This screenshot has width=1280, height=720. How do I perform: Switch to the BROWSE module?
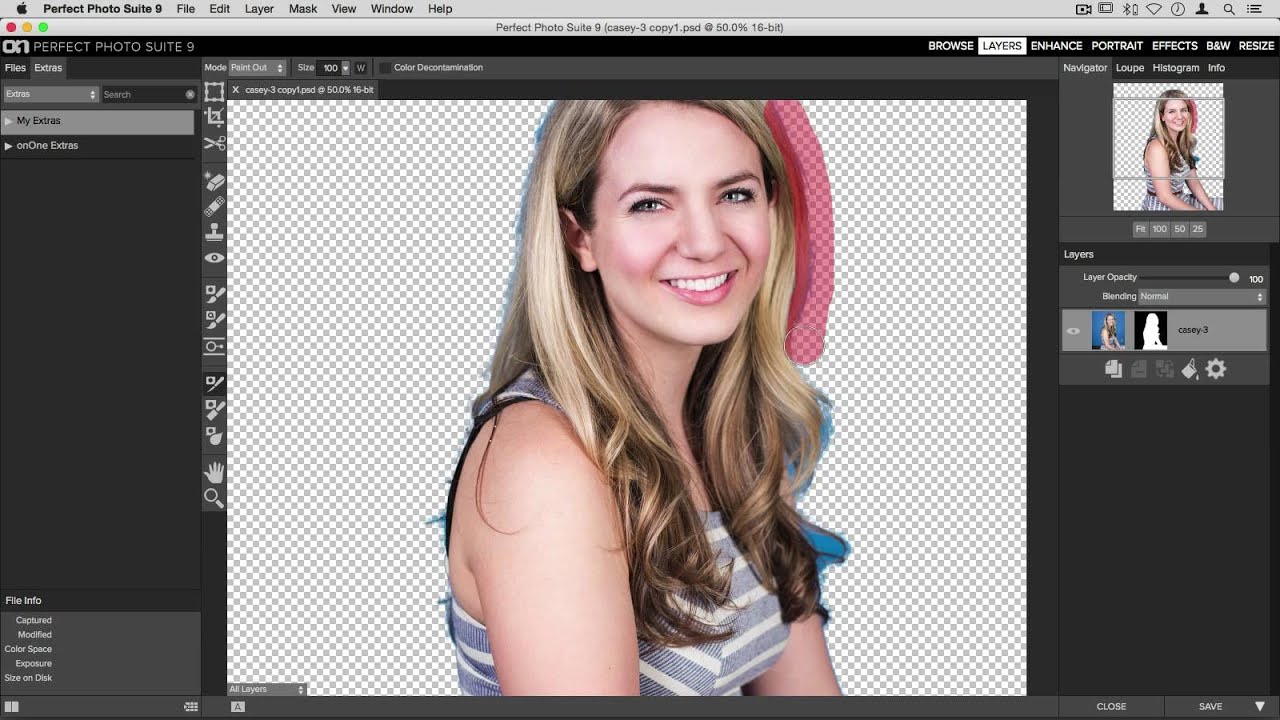[x=951, y=46]
